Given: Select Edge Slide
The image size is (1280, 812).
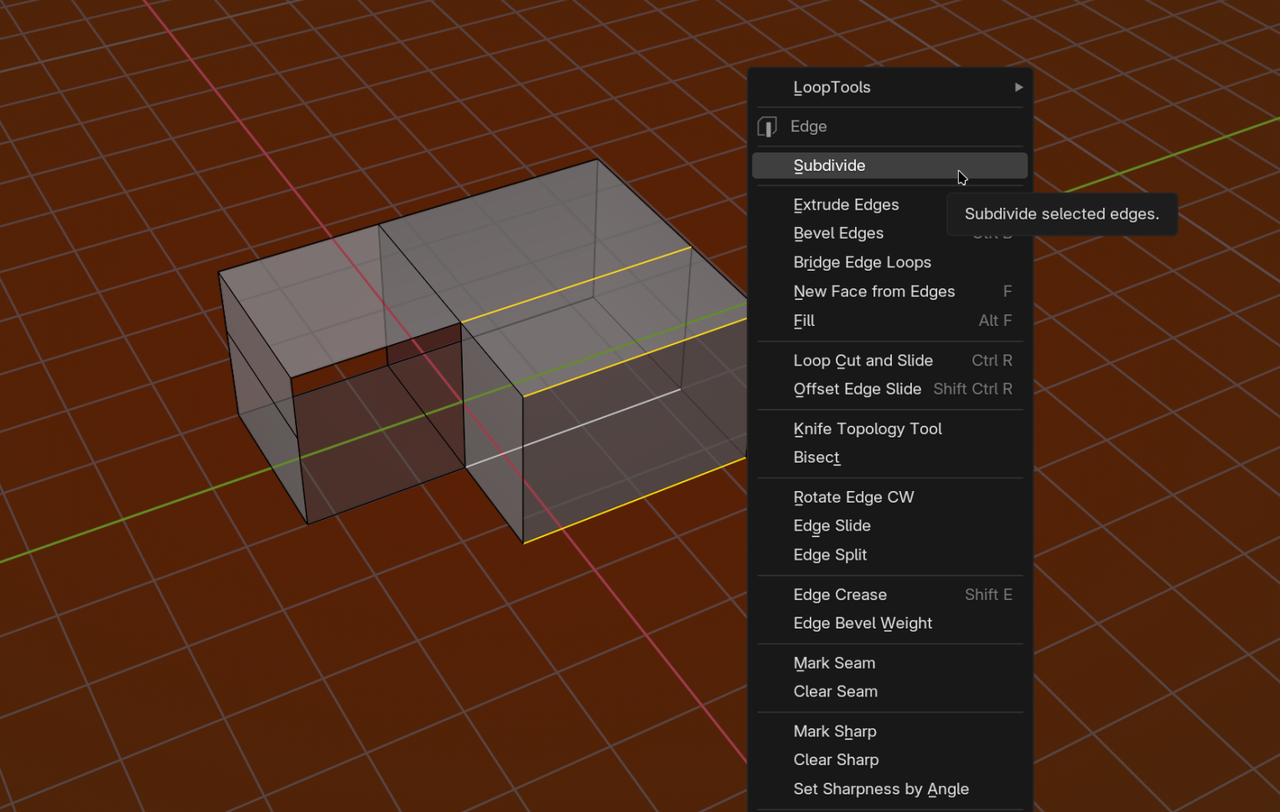Looking at the screenshot, I should click(x=890, y=526).
